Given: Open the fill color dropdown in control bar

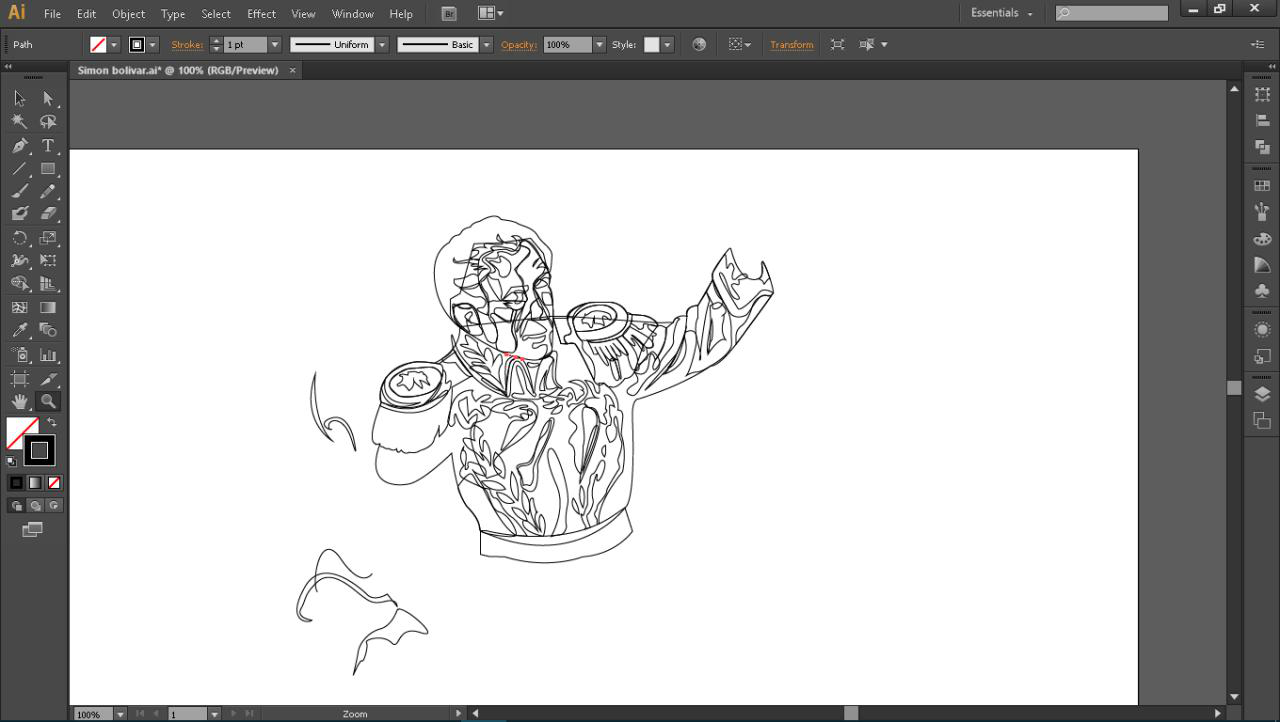Looking at the screenshot, I should (114, 45).
